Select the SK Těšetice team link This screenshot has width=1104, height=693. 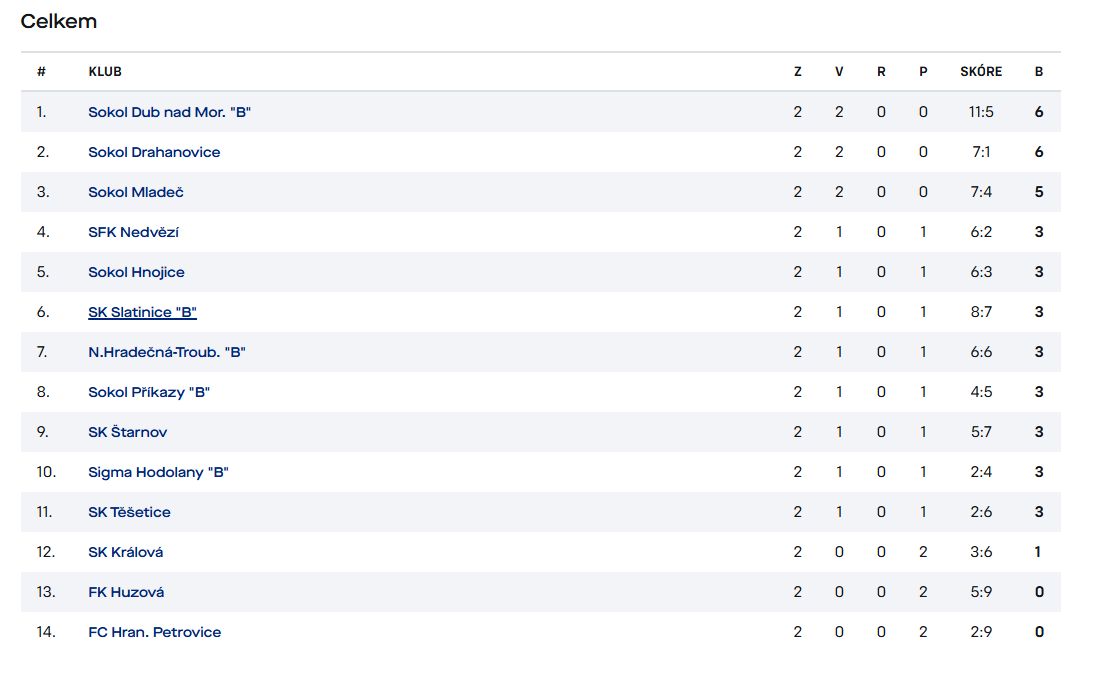click(129, 513)
